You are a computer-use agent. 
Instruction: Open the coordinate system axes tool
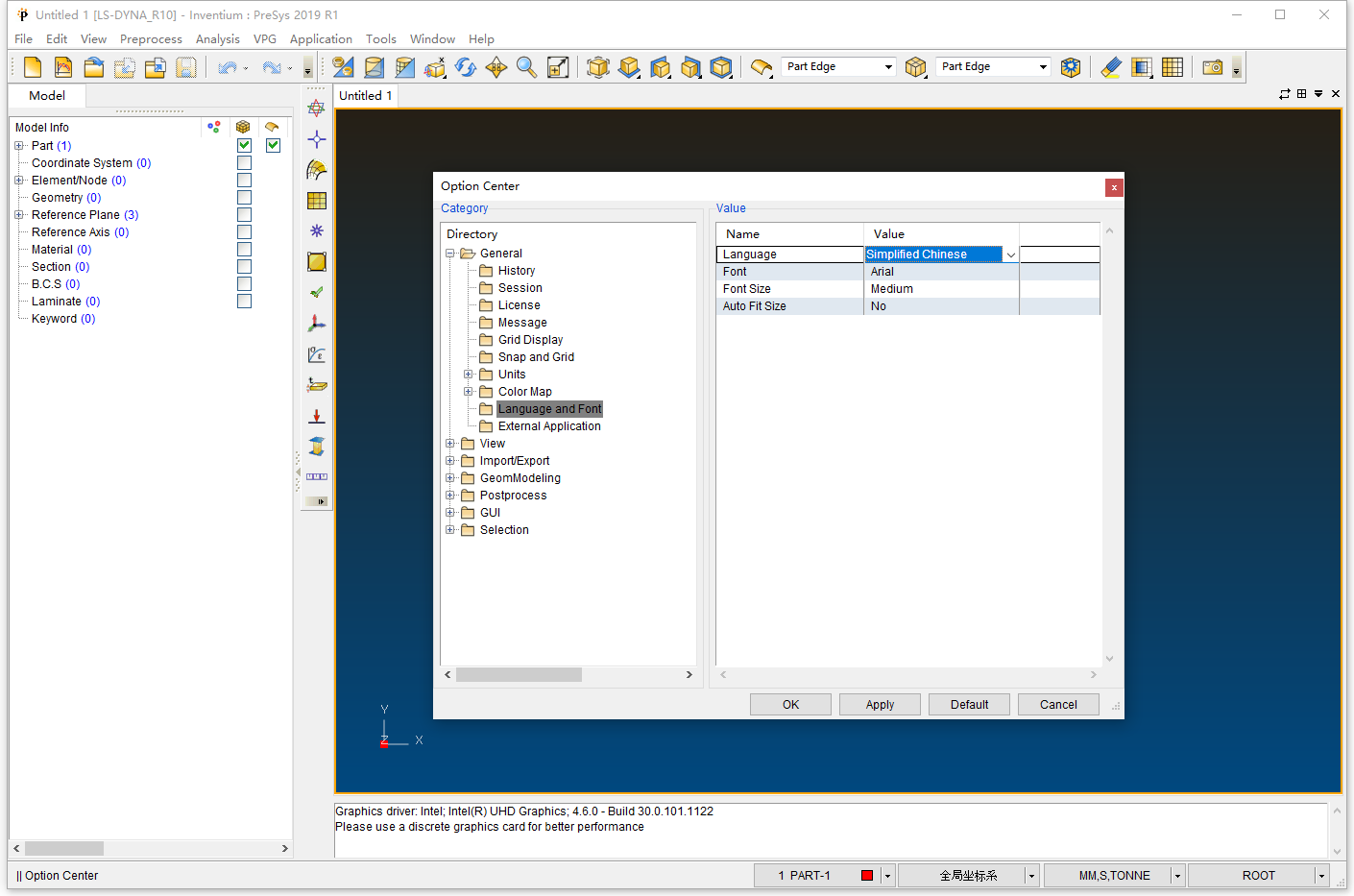pos(316,324)
